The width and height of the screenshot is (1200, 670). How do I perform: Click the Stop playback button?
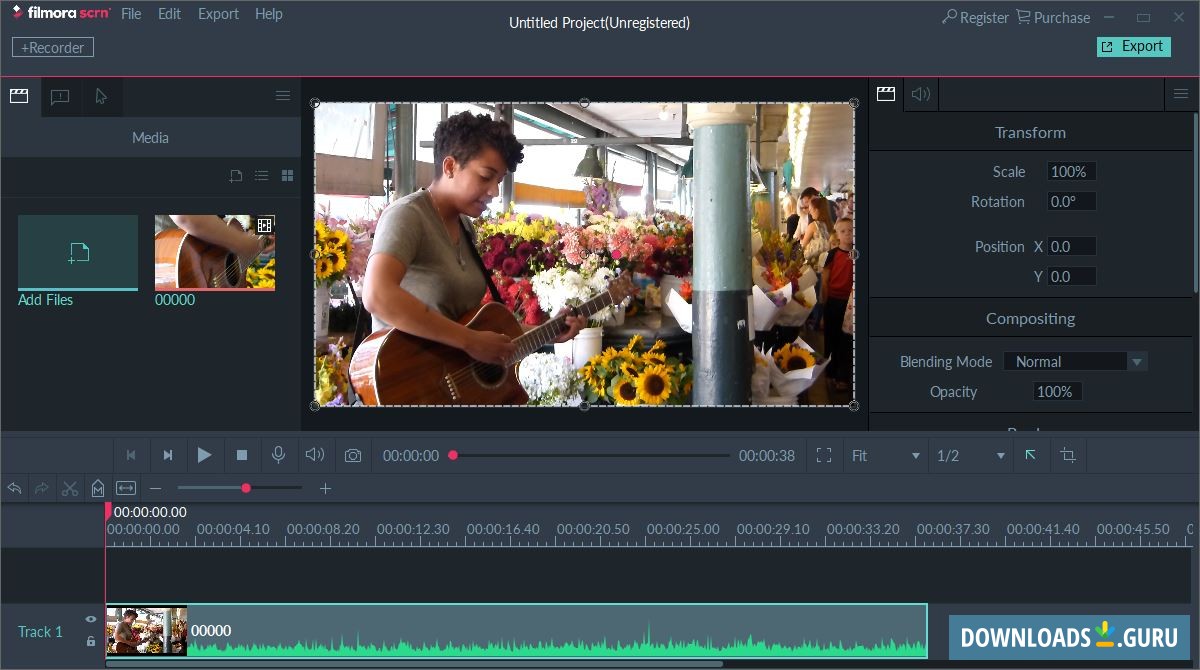242,455
